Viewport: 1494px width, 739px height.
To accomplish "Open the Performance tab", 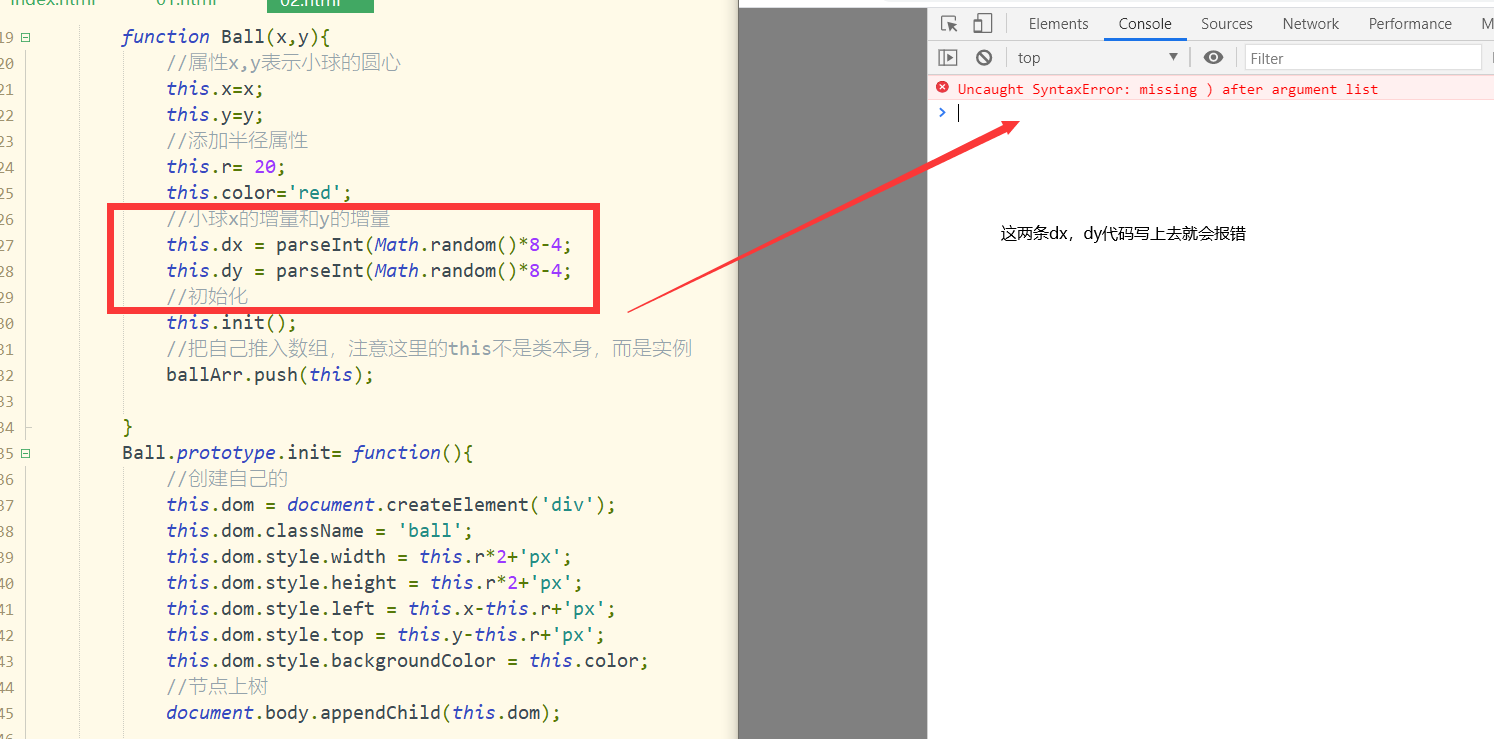I will pyautogui.click(x=1410, y=24).
